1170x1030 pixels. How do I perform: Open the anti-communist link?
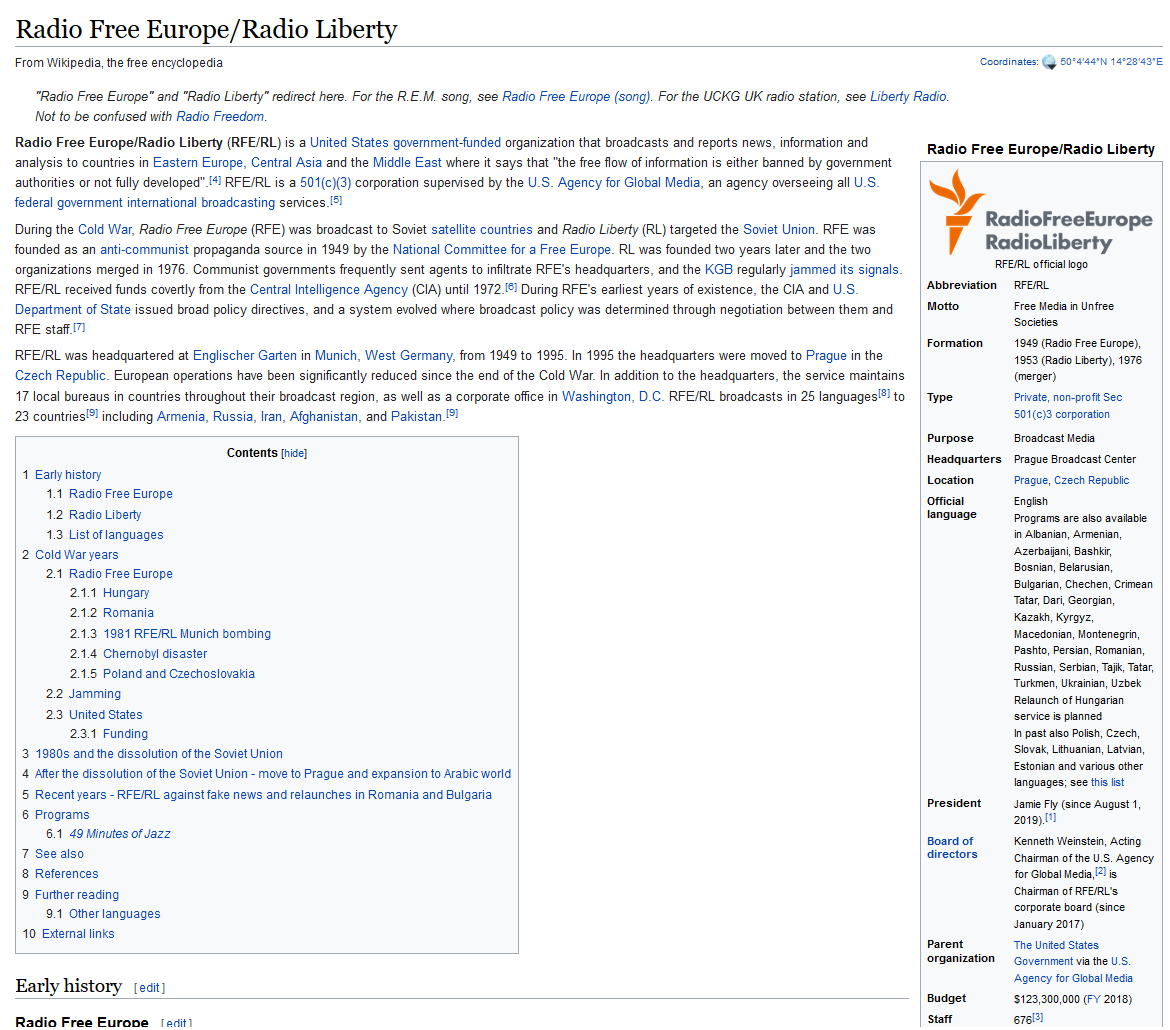(145, 250)
